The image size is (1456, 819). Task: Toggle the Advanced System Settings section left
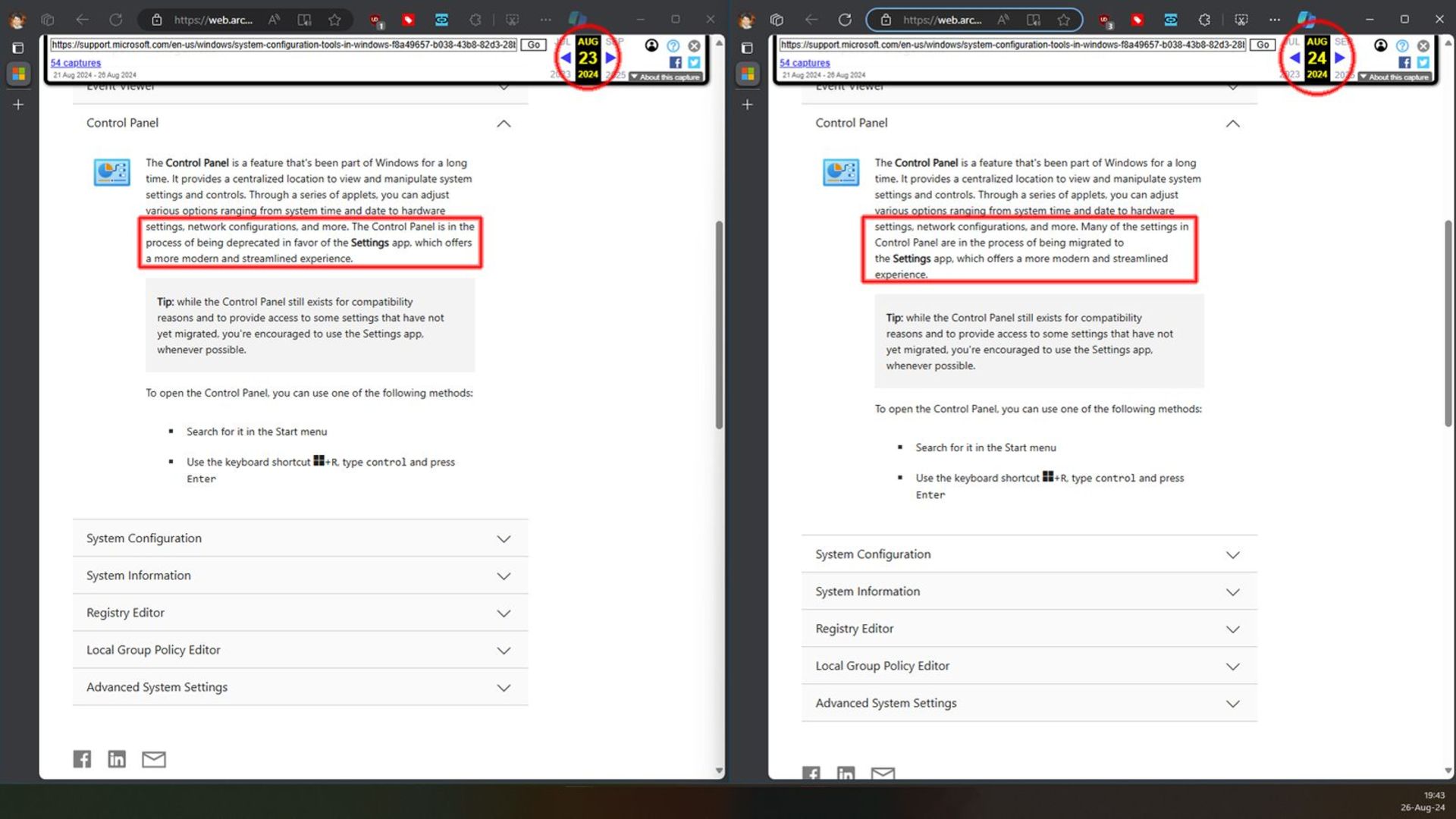pos(300,687)
